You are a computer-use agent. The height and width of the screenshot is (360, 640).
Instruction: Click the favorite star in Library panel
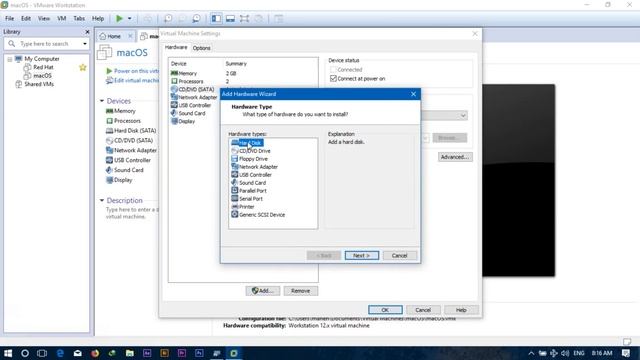[x=83, y=67]
